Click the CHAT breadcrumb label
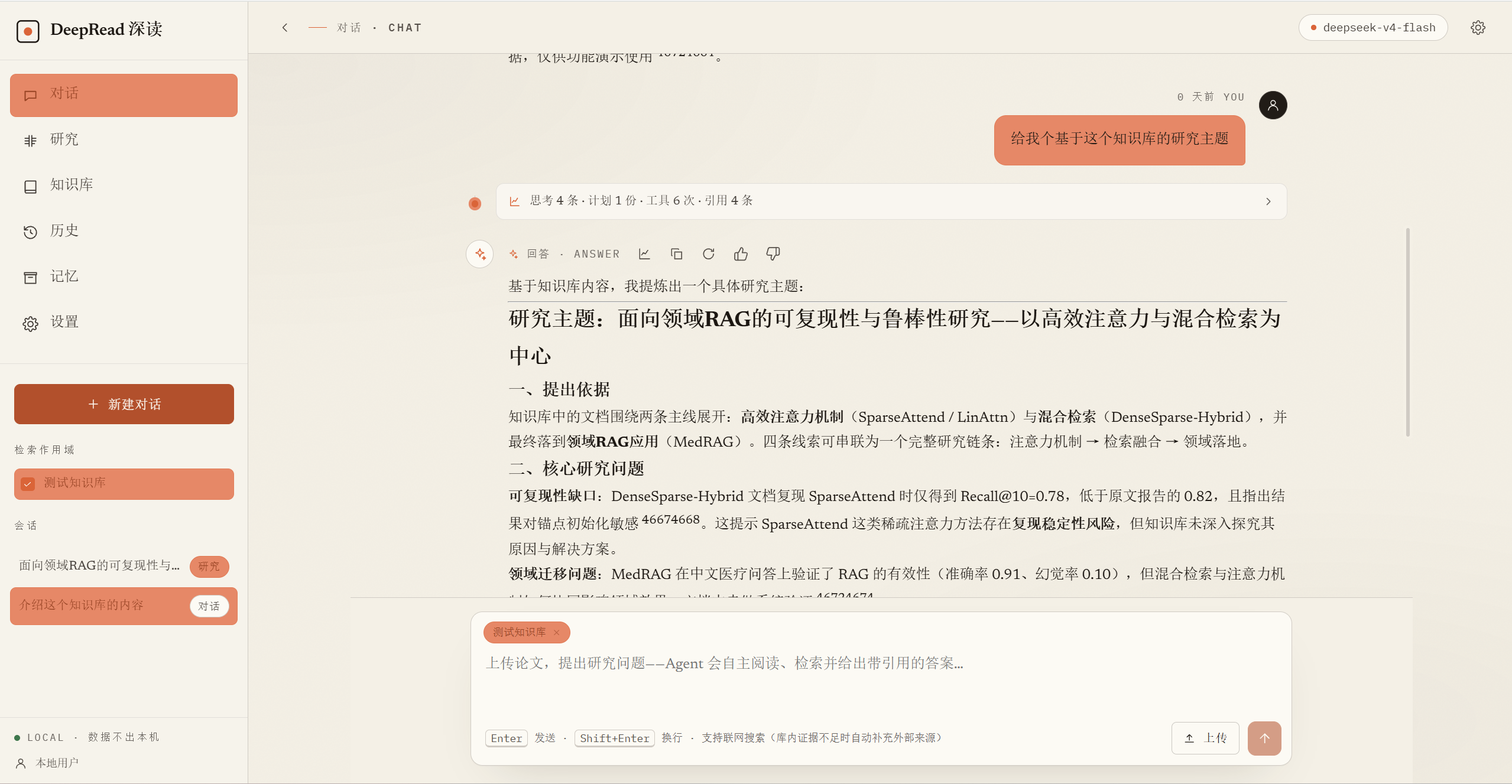Image resolution: width=1512 pixels, height=784 pixels. point(405,28)
